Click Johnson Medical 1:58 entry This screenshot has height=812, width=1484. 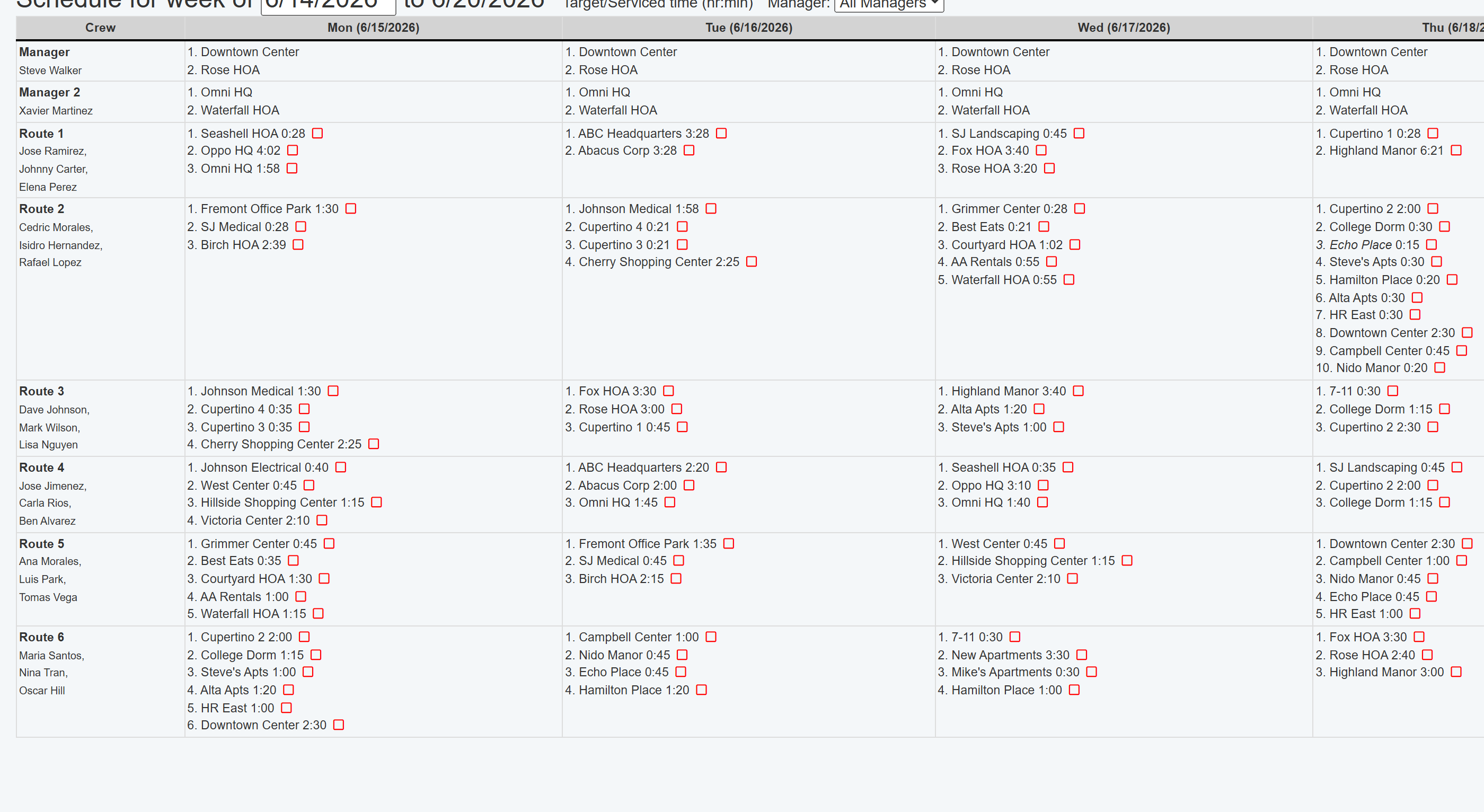[x=632, y=209]
